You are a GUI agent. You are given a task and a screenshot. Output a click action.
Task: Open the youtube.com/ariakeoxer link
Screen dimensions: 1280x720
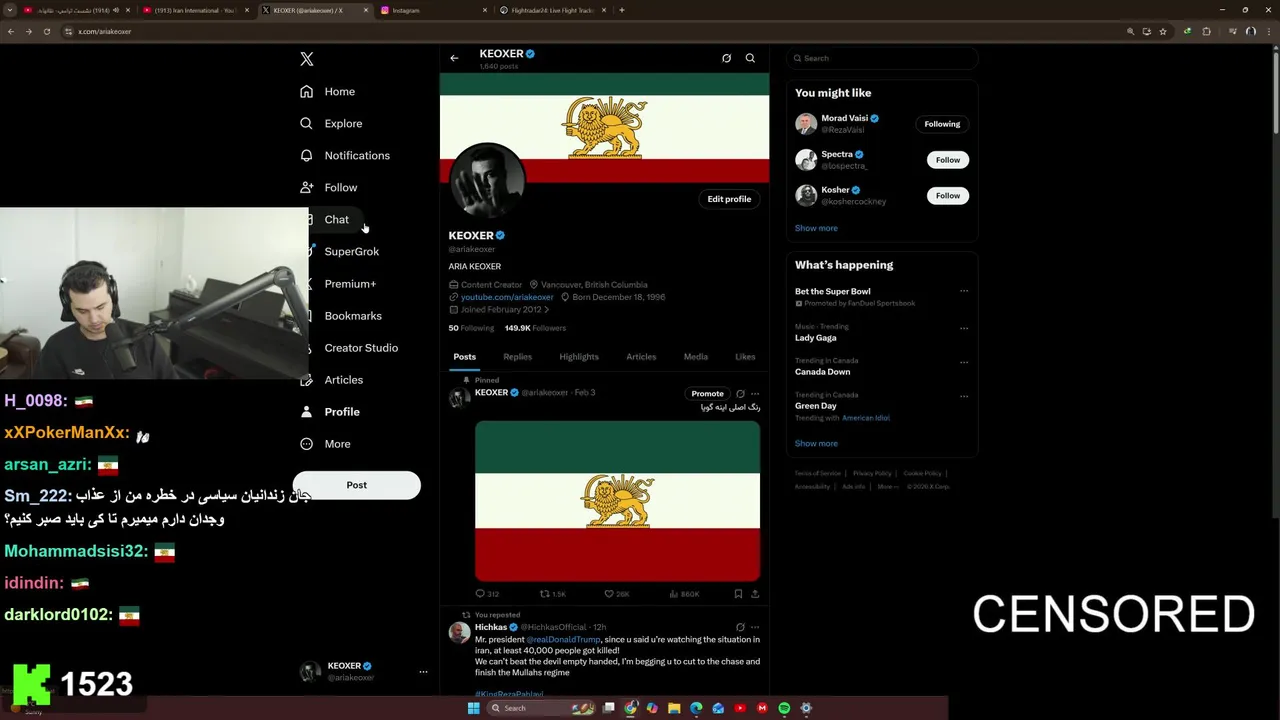coord(507,297)
